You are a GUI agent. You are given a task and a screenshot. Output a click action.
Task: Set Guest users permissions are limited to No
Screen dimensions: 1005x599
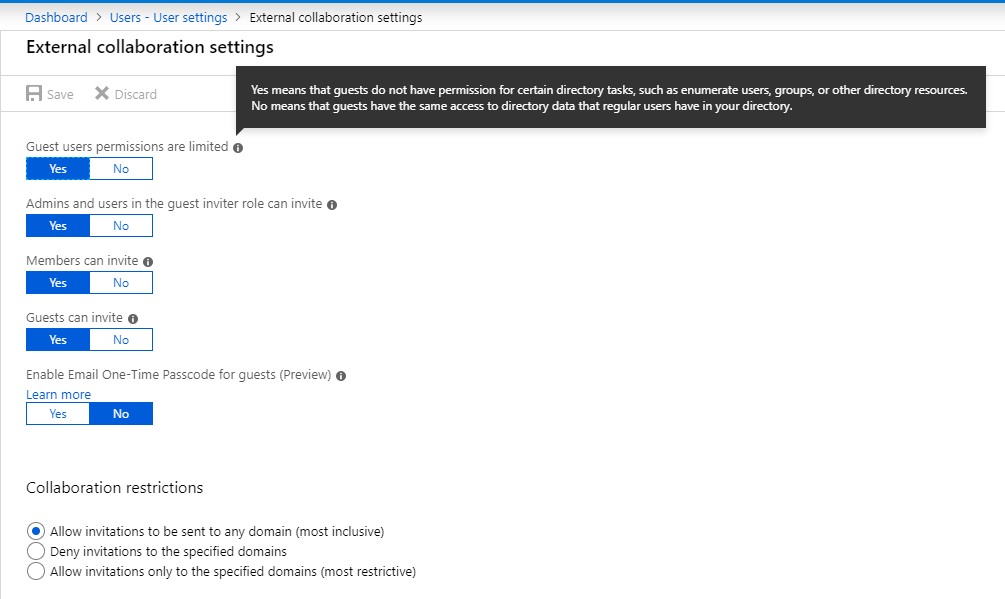[x=121, y=168]
